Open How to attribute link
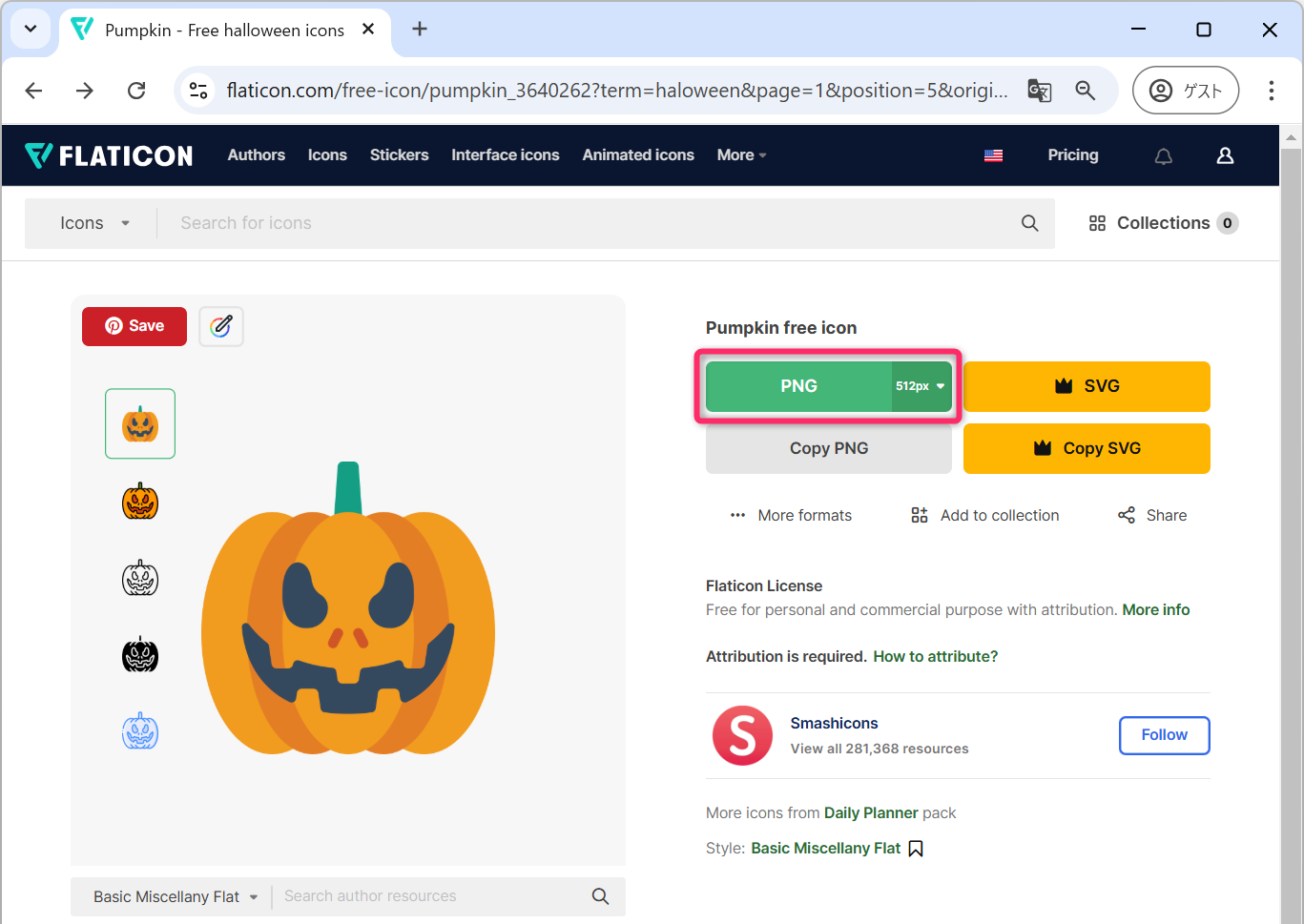Image resolution: width=1304 pixels, height=924 pixels. tap(935, 656)
